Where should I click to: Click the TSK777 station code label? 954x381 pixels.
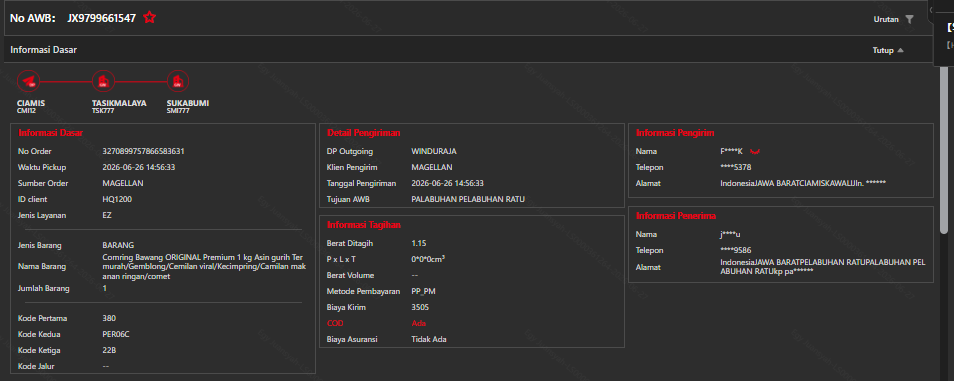coord(103,111)
